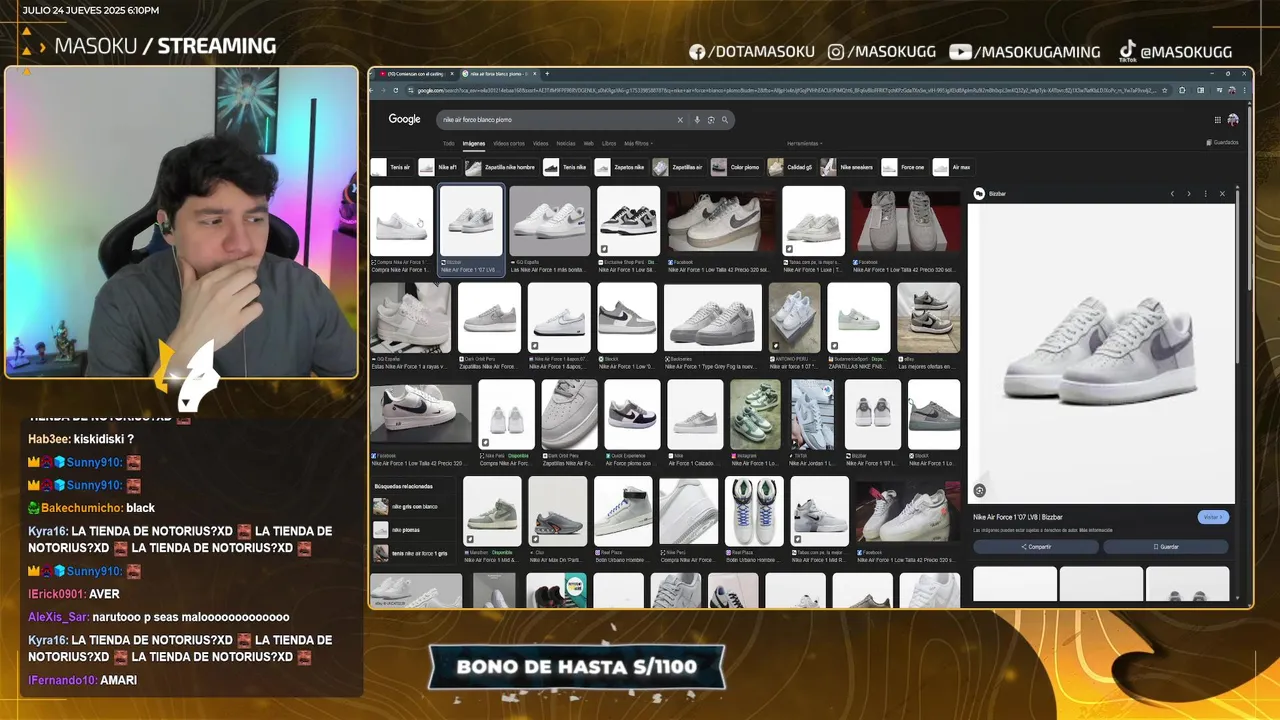Click the Guardar button

(1166, 547)
